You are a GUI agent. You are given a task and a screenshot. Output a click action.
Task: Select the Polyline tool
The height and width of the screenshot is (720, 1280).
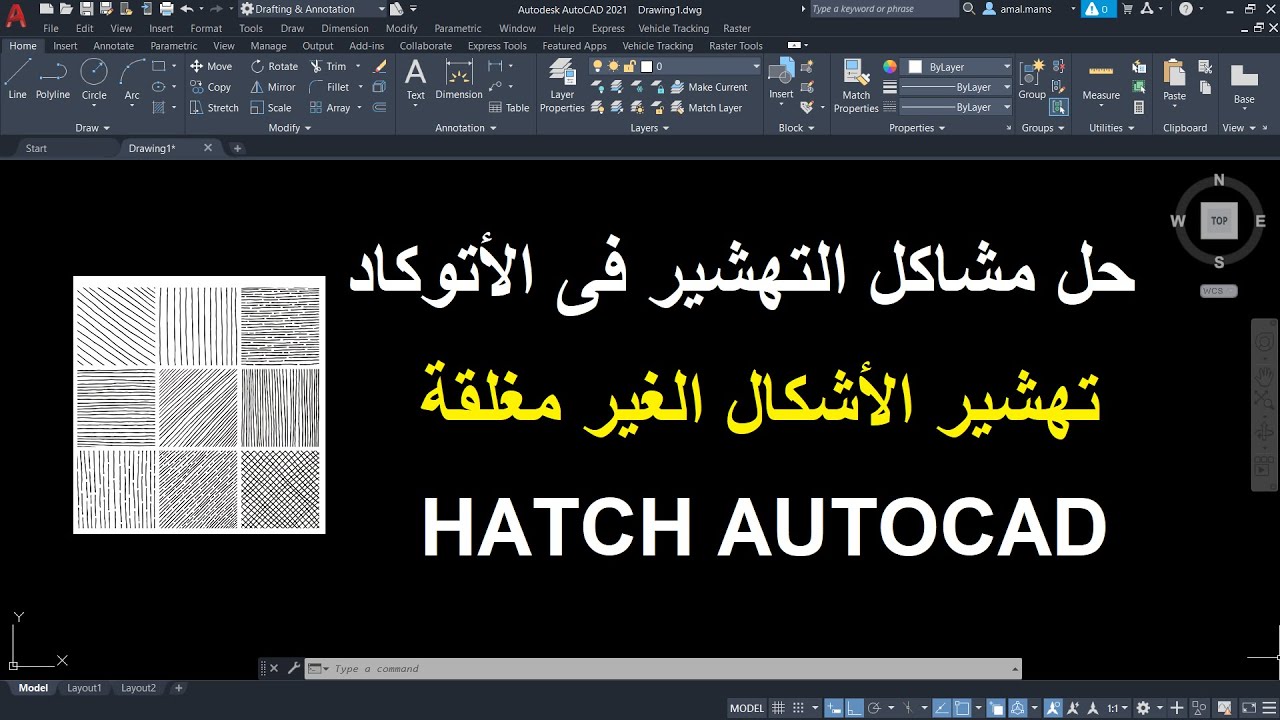pyautogui.click(x=53, y=79)
